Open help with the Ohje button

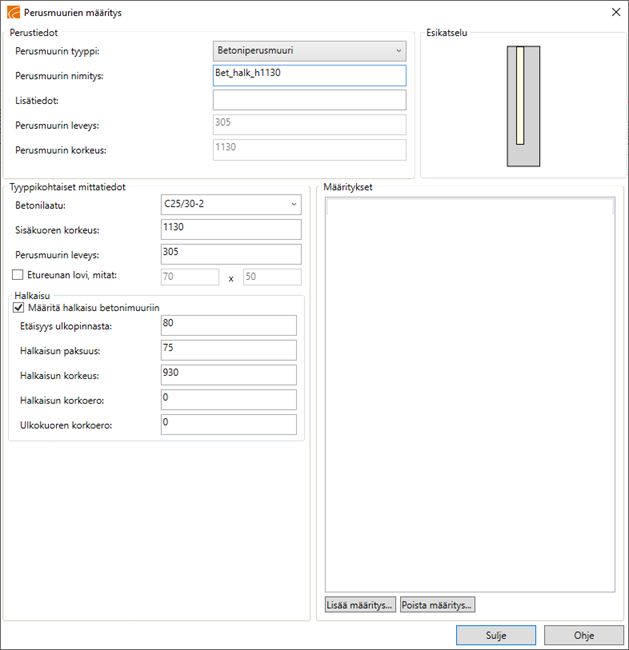583,635
